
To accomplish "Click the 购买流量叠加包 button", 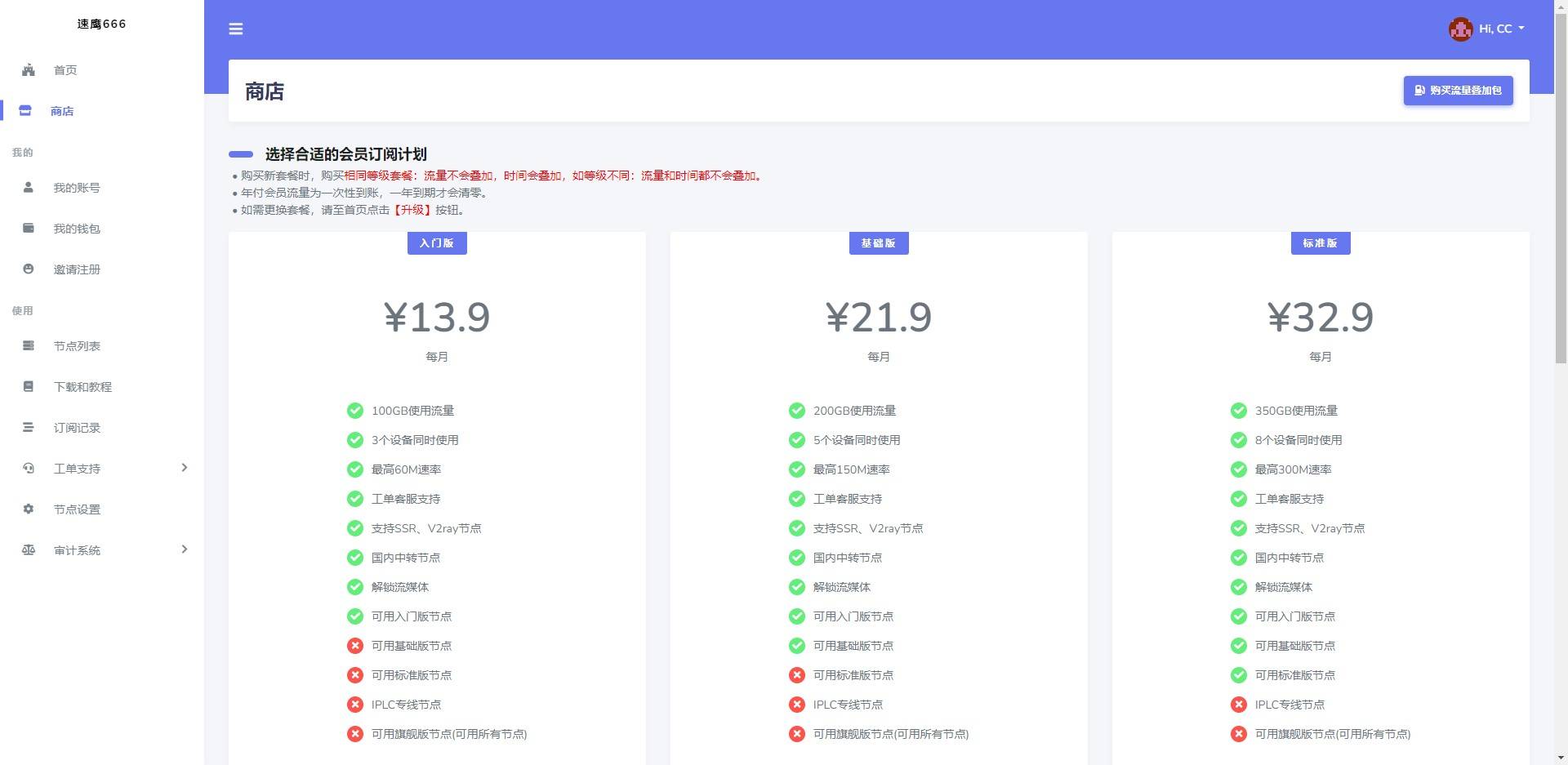I will pyautogui.click(x=1458, y=91).
